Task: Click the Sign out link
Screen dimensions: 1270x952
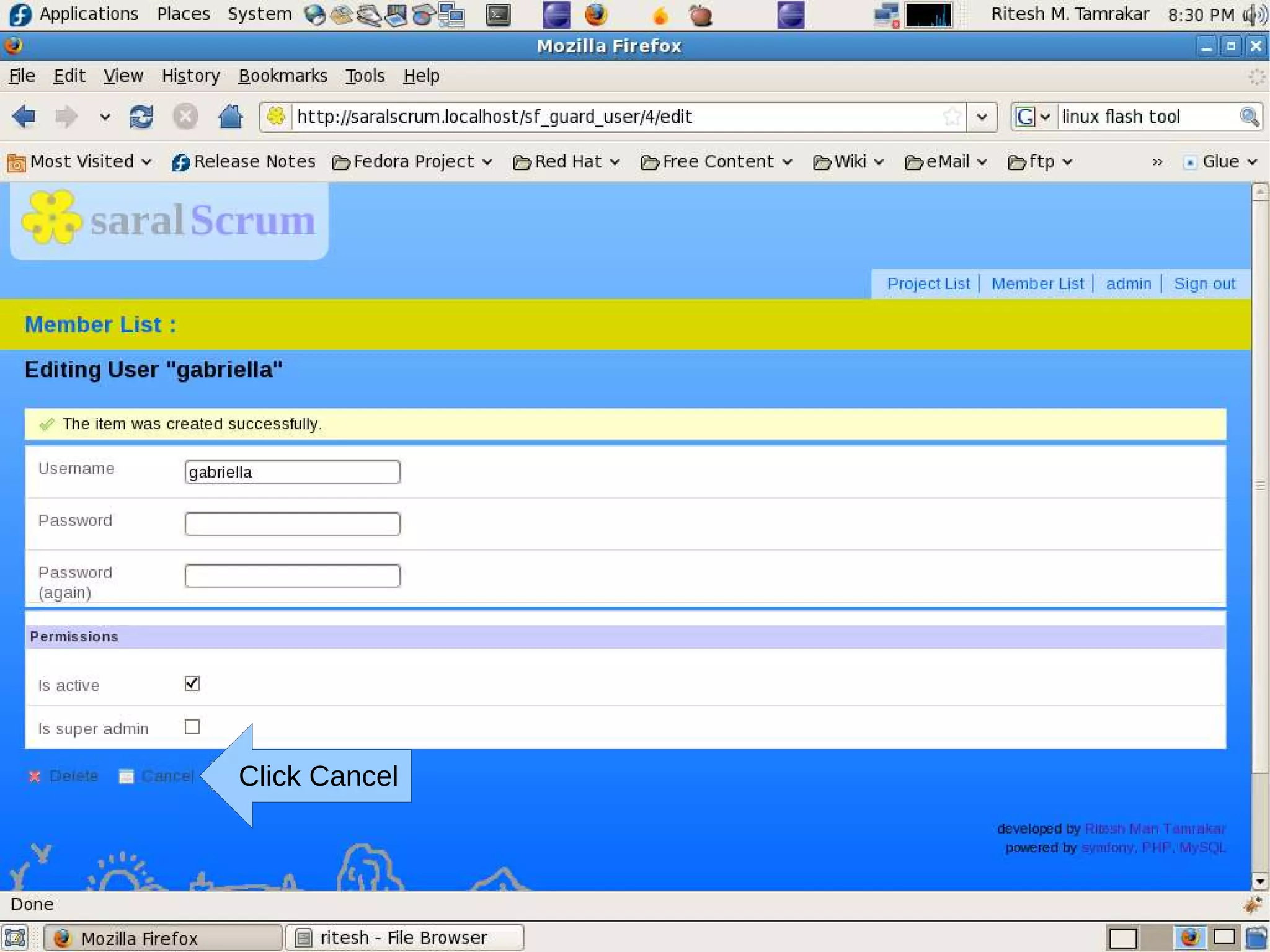Action: (x=1204, y=283)
